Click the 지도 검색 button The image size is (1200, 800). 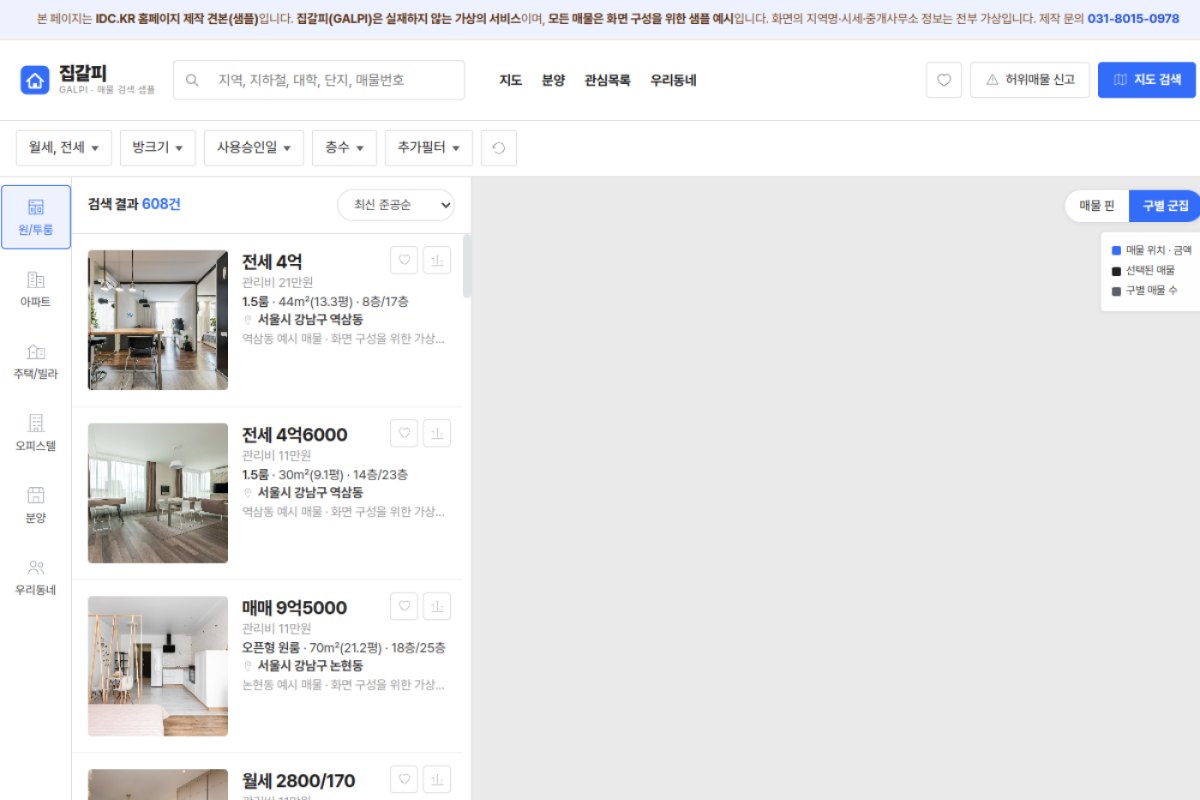click(x=1147, y=80)
